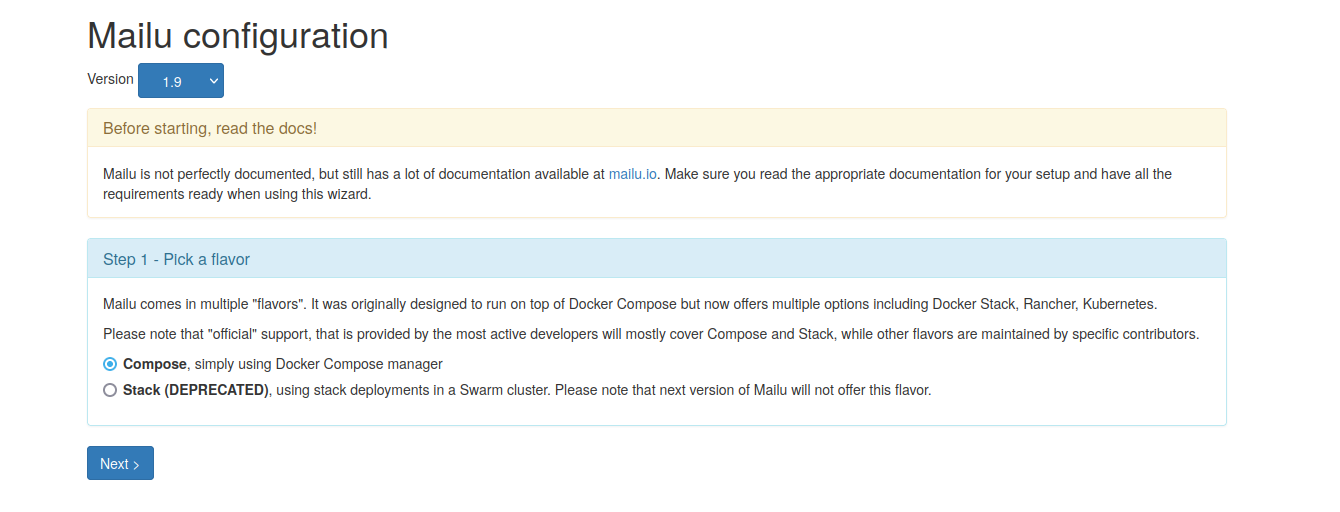Click the 'Step 1 - Pick a flavor' panel header
Screen dimensions: 1340x512
pyautogui.click(x=657, y=259)
